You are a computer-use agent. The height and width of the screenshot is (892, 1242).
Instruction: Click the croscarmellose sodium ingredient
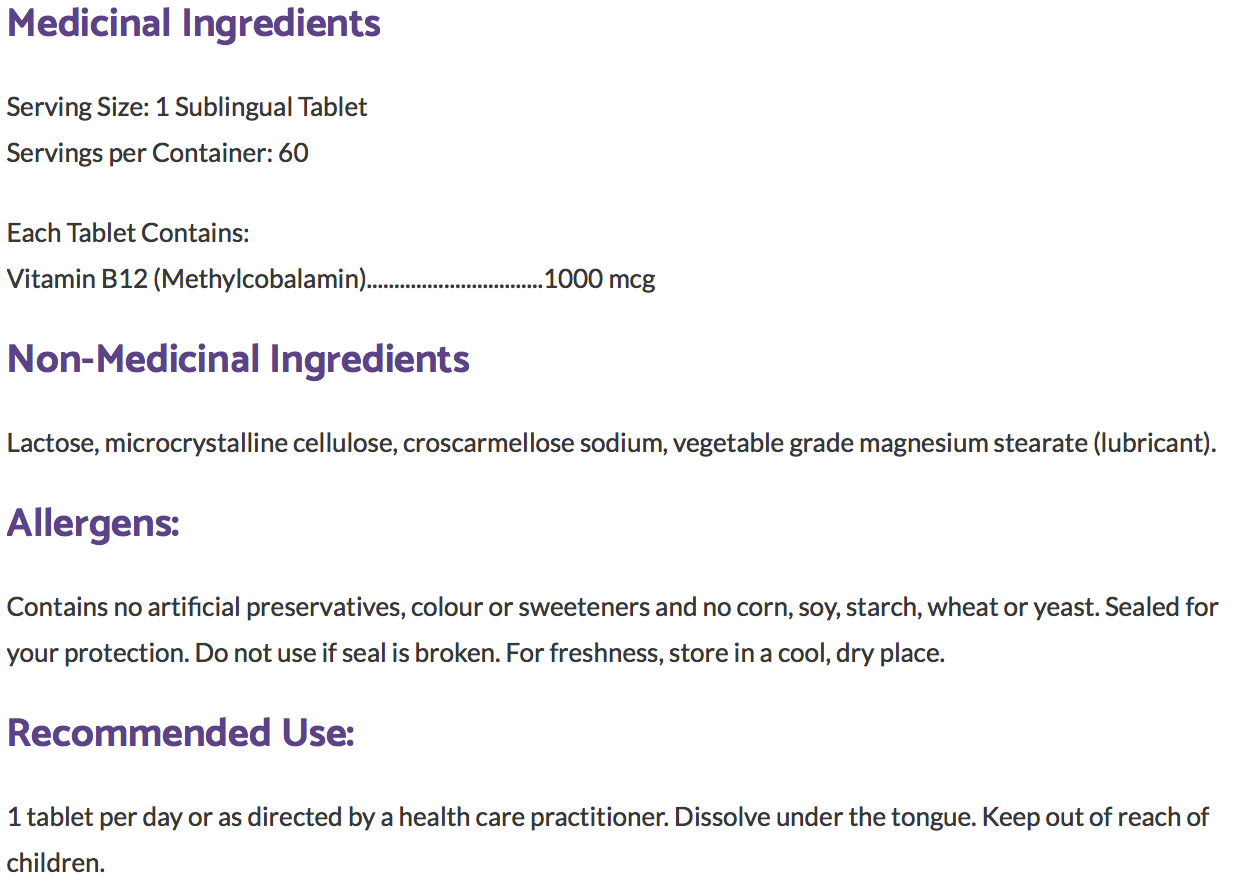tap(532, 443)
